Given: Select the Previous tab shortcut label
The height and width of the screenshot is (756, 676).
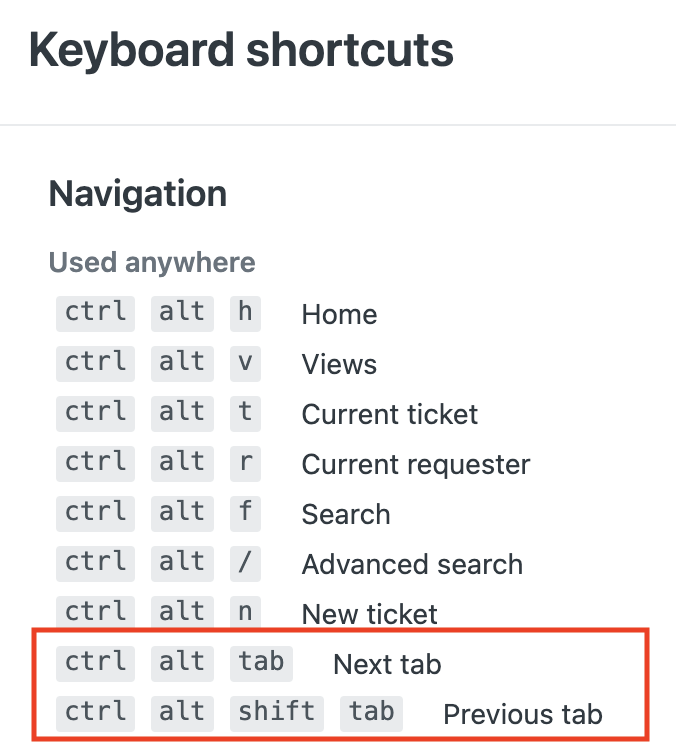Looking at the screenshot, I should [523, 714].
